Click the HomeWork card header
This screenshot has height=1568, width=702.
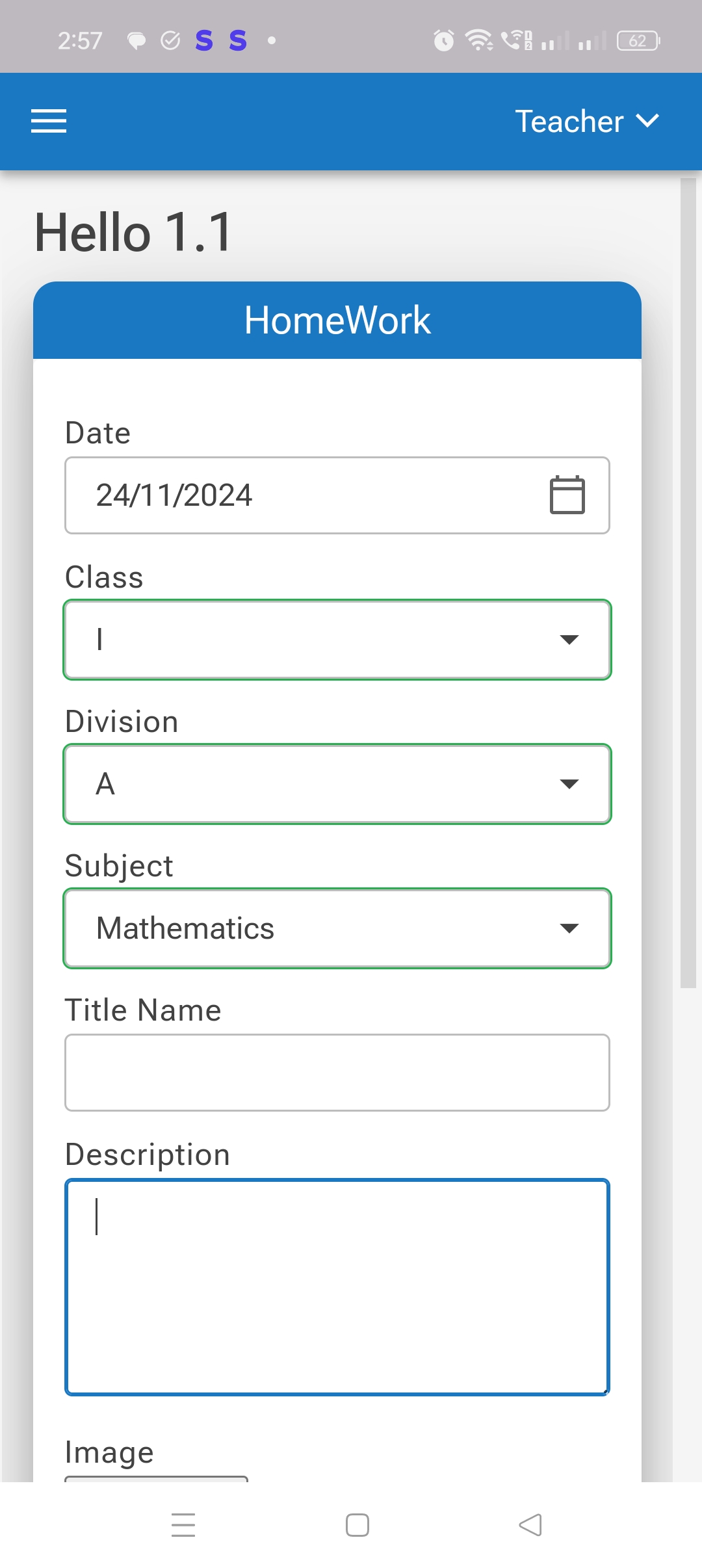click(x=337, y=320)
